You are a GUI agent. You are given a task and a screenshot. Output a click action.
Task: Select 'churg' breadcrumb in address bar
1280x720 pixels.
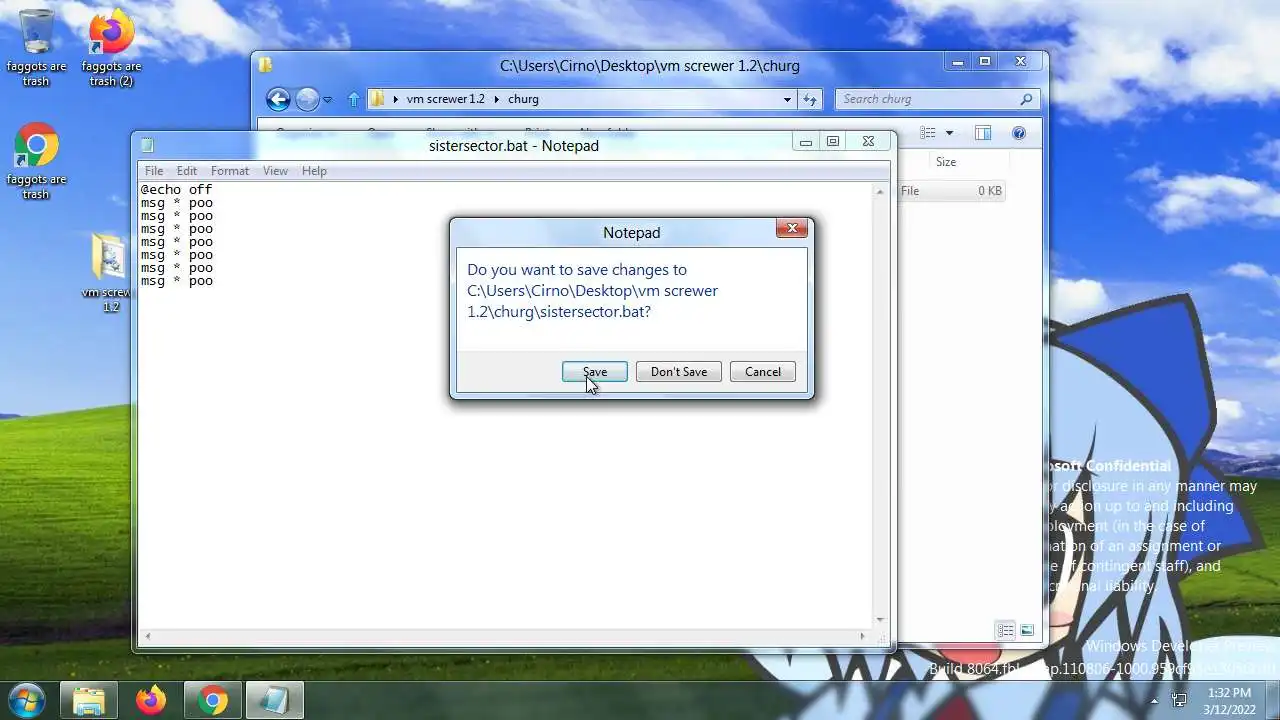(523, 99)
